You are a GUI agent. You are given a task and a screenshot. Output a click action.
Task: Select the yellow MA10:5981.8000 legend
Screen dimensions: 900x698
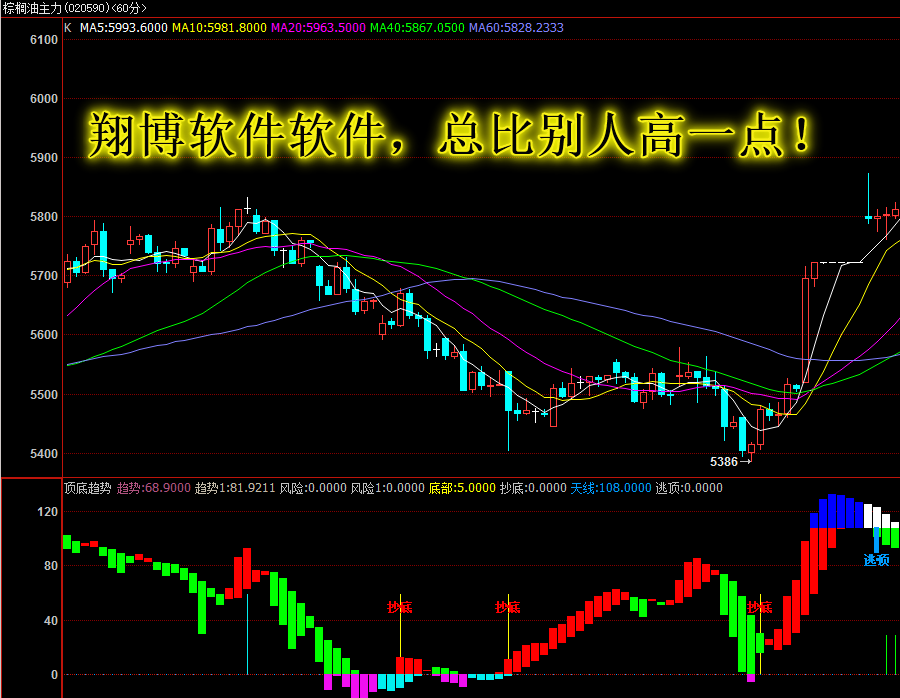coord(219,28)
